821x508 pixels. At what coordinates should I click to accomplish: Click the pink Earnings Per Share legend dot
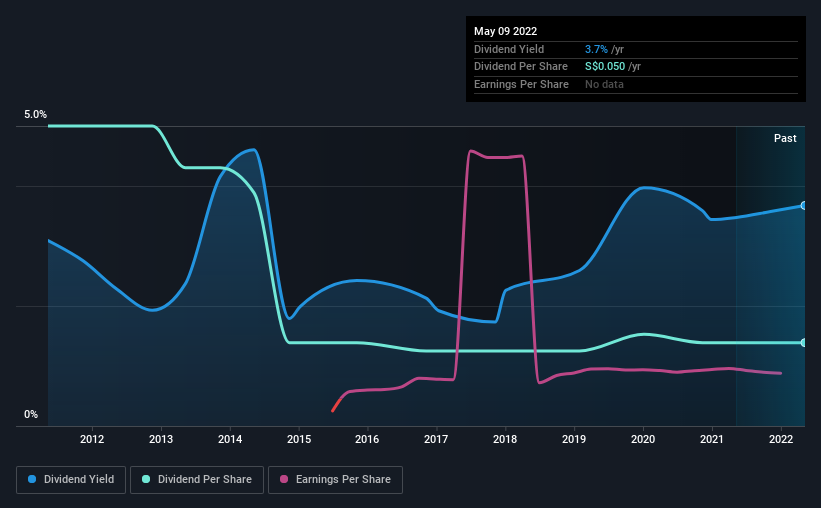click(284, 479)
